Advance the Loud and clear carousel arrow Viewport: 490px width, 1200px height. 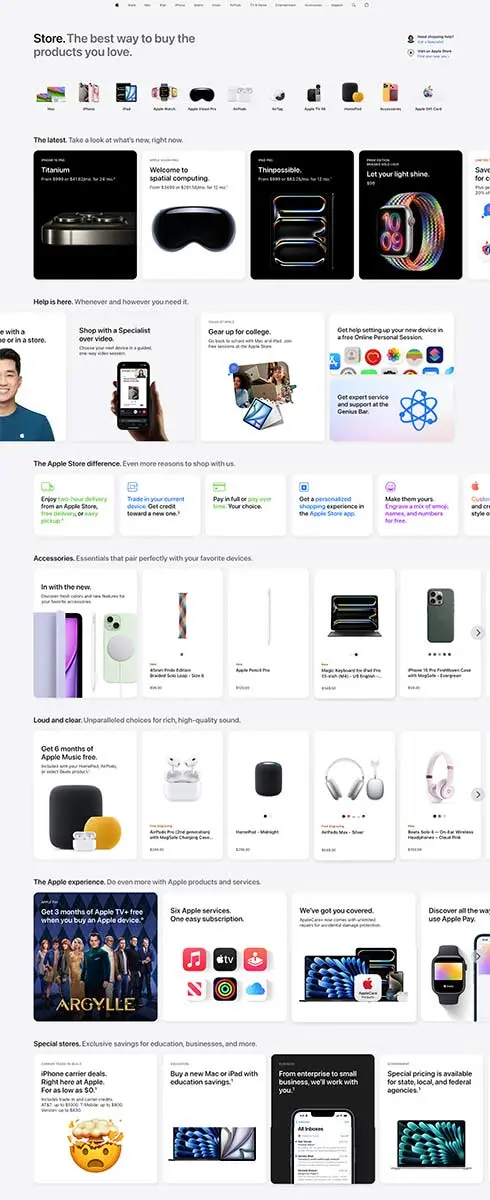click(x=478, y=794)
